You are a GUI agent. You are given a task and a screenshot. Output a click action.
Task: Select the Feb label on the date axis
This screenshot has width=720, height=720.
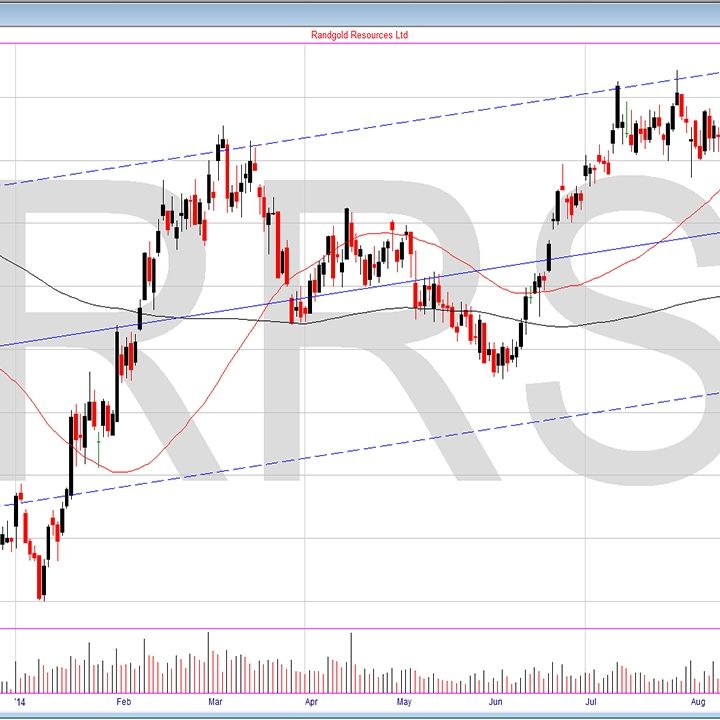click(123, 703)
